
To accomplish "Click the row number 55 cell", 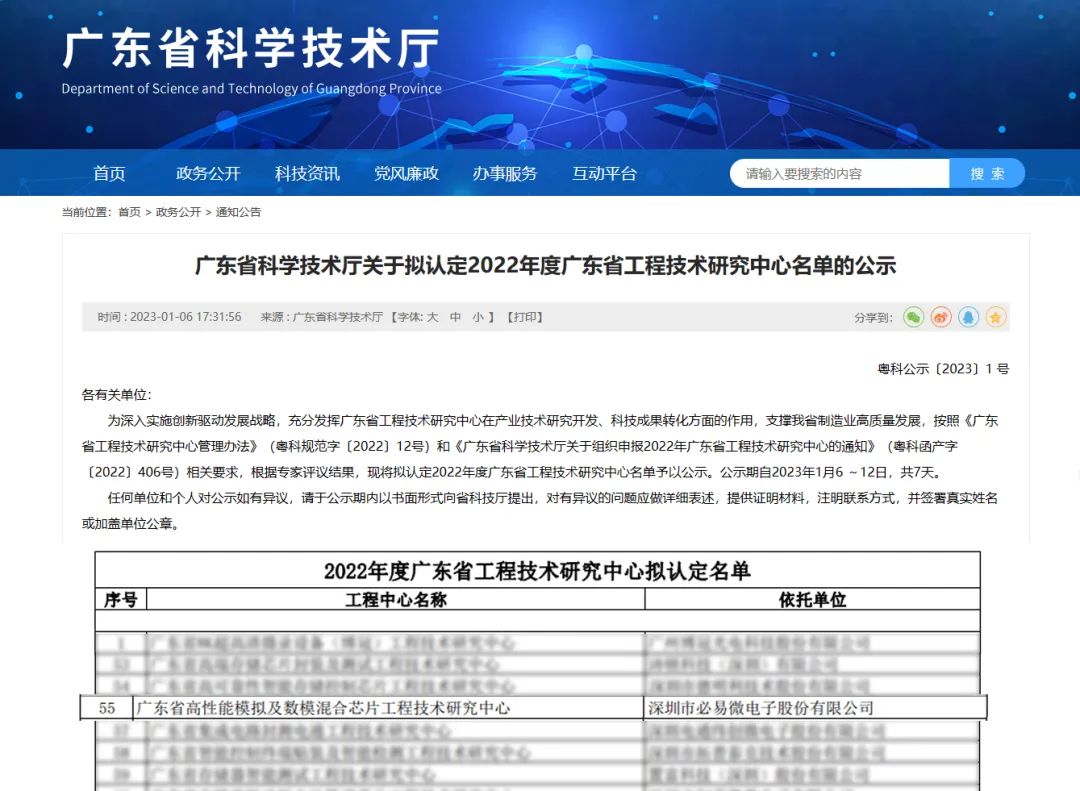I will coord(107,708).
